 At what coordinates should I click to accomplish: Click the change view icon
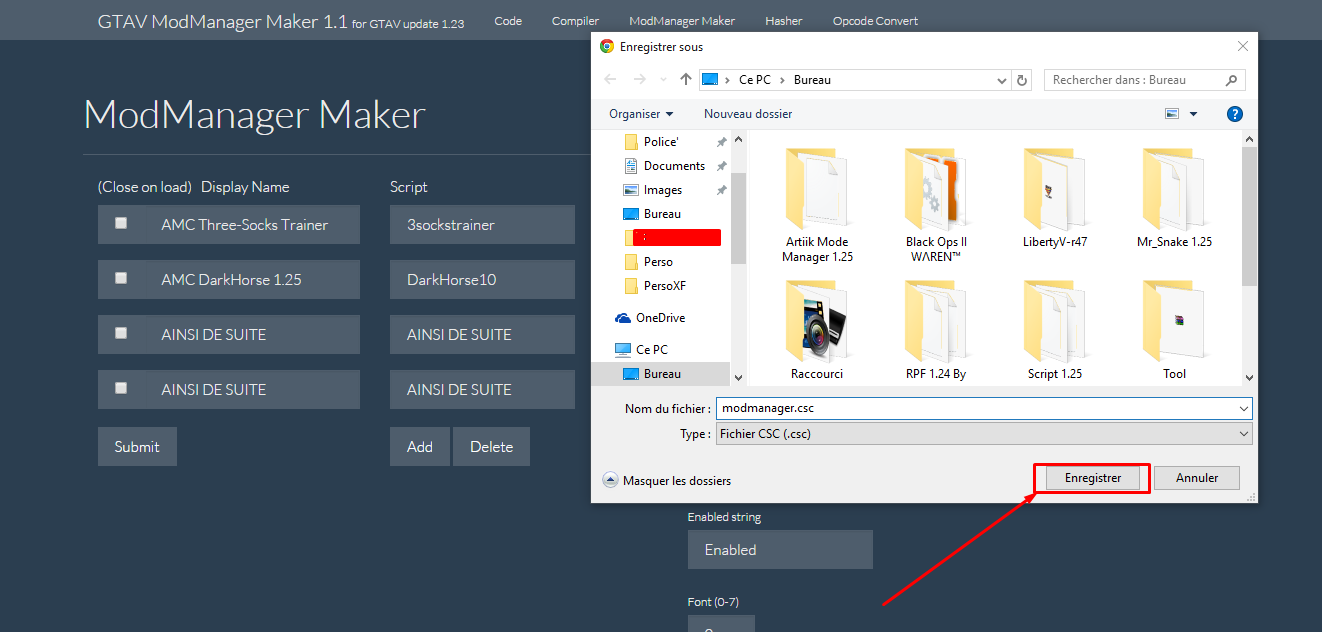[x=1172, y=114]
